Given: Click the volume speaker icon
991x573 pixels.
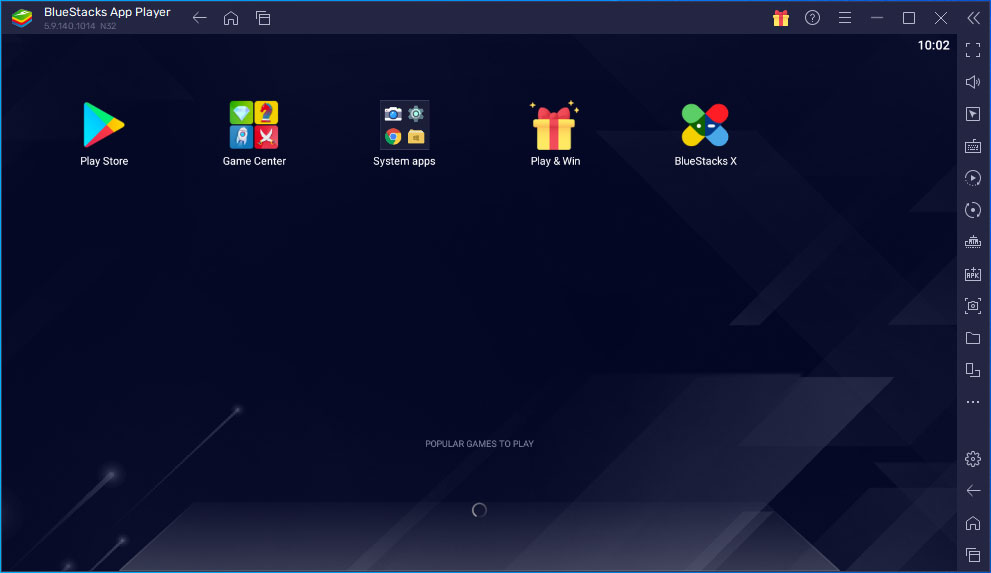Looking at the screenshot, I should pyautogui.click(x=973, y=82).
